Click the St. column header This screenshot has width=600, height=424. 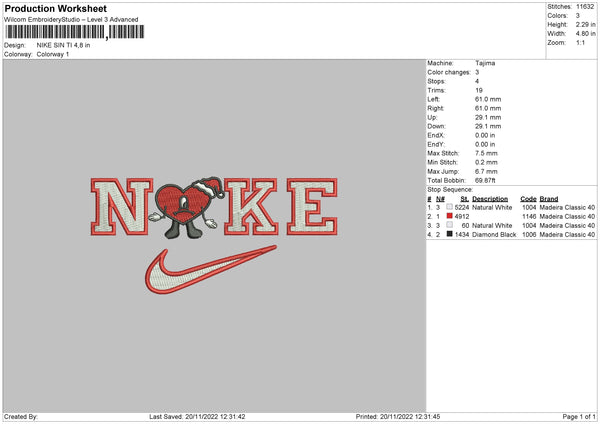click(465, 199)
